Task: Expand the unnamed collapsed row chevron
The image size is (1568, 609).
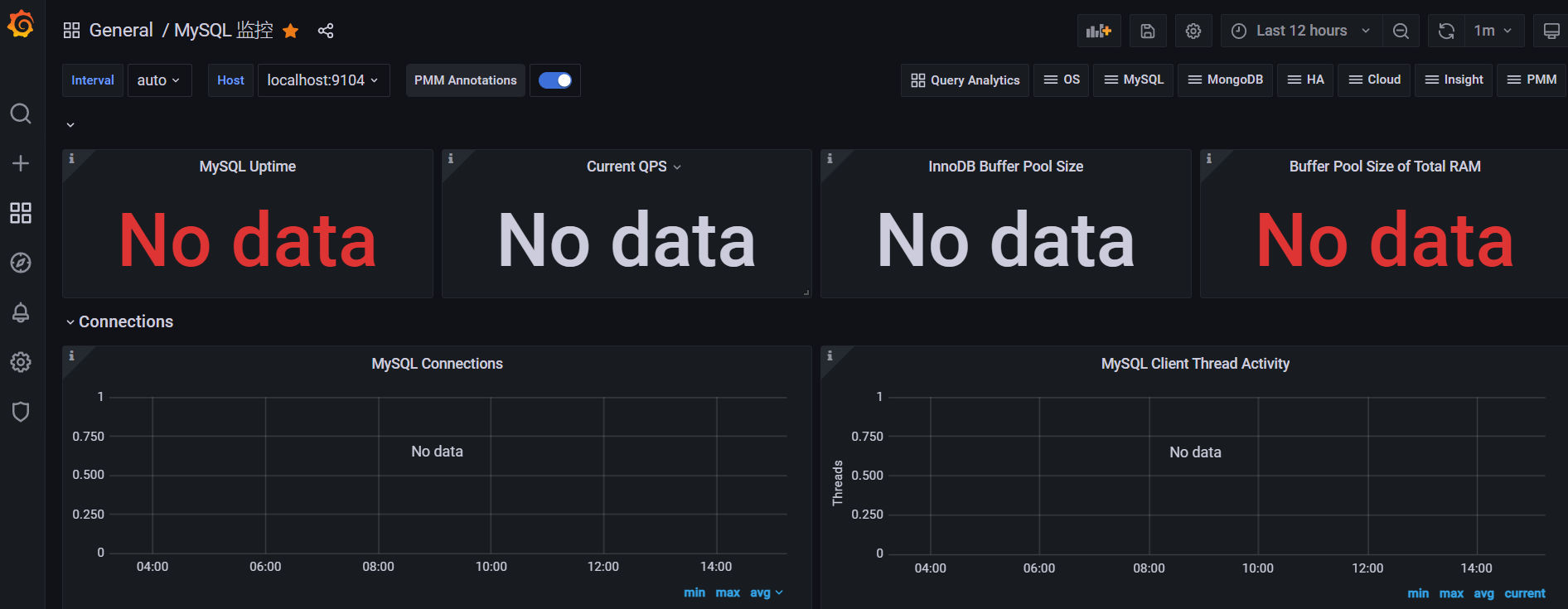Action: pyautogui.click(x=70, y=125)
